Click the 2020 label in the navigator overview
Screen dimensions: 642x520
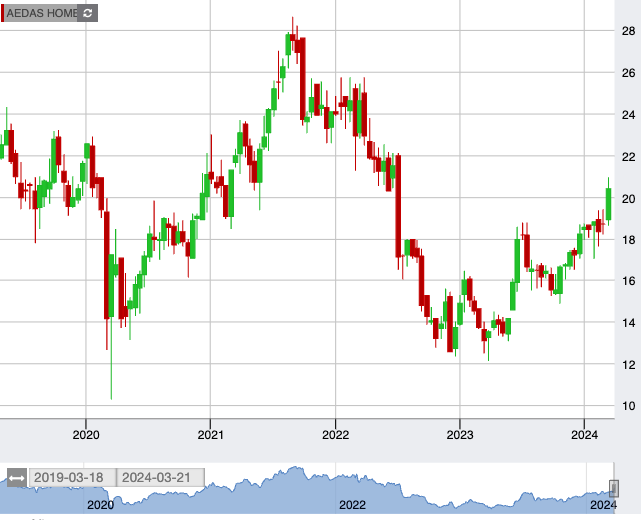click(x=101, y=505)
